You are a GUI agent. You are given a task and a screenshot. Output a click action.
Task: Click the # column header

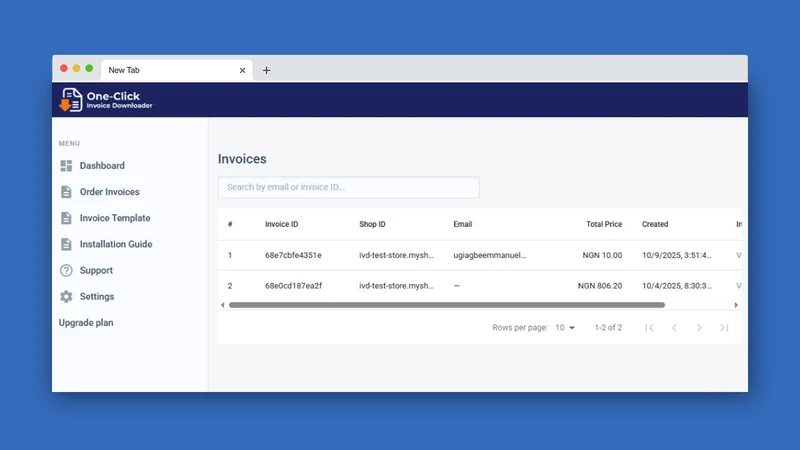[230, 224]
